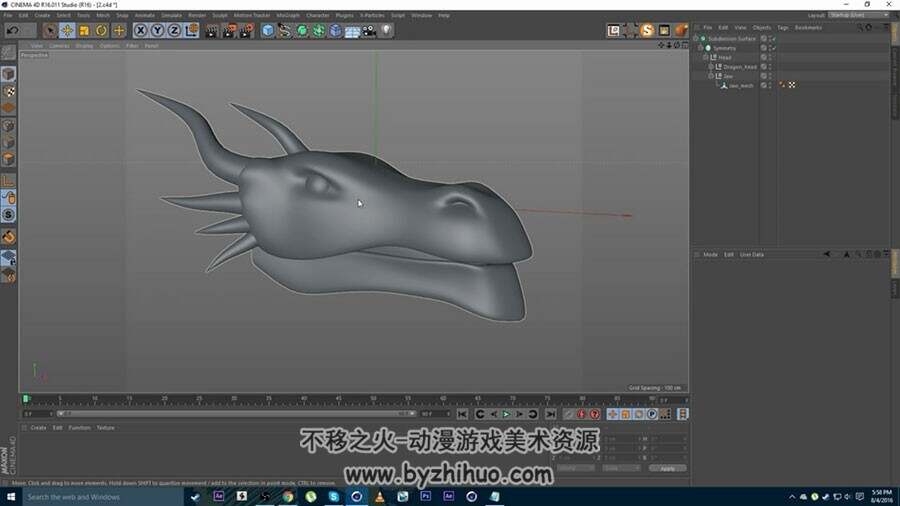Open Edit Render Settings icon

point(247,30)
